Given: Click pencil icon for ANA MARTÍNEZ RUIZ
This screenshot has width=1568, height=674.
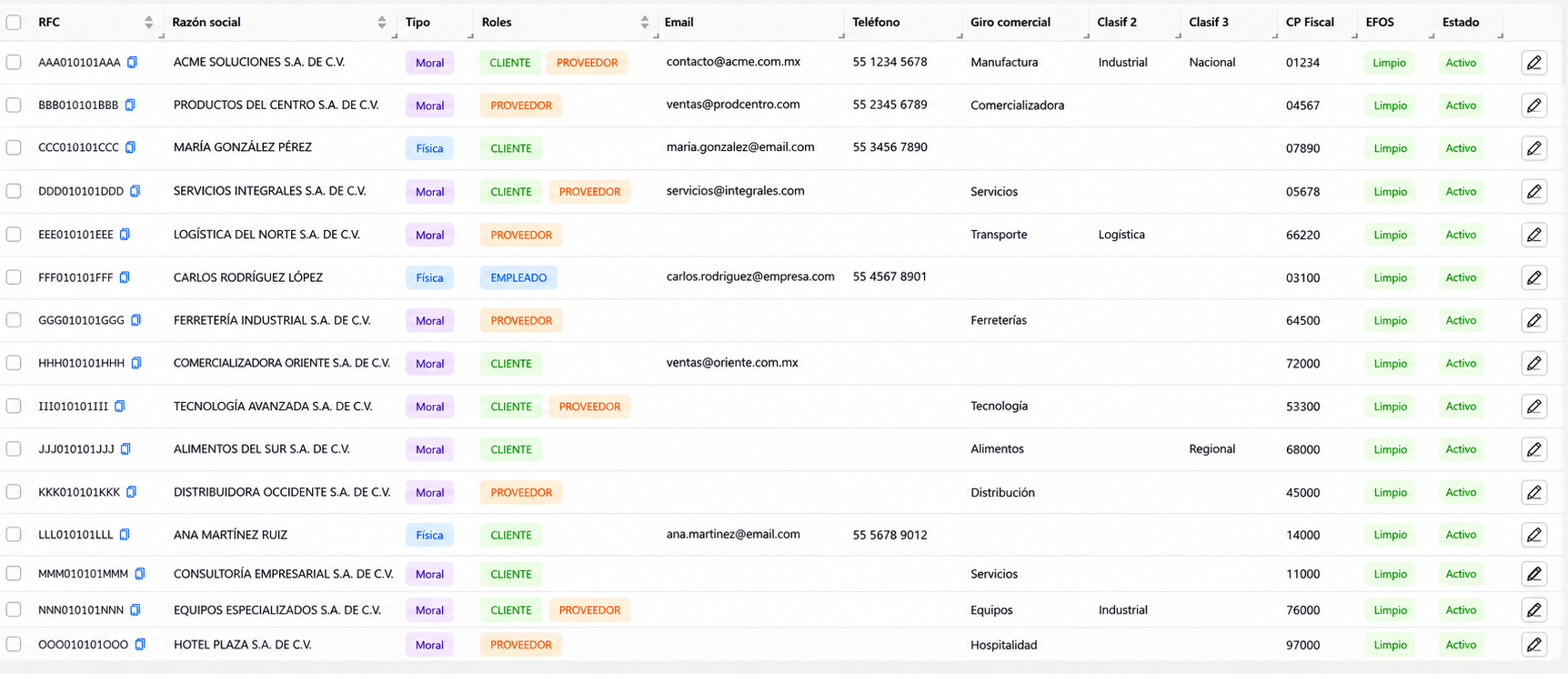Looking at the screenshot, I should 1533,535.
